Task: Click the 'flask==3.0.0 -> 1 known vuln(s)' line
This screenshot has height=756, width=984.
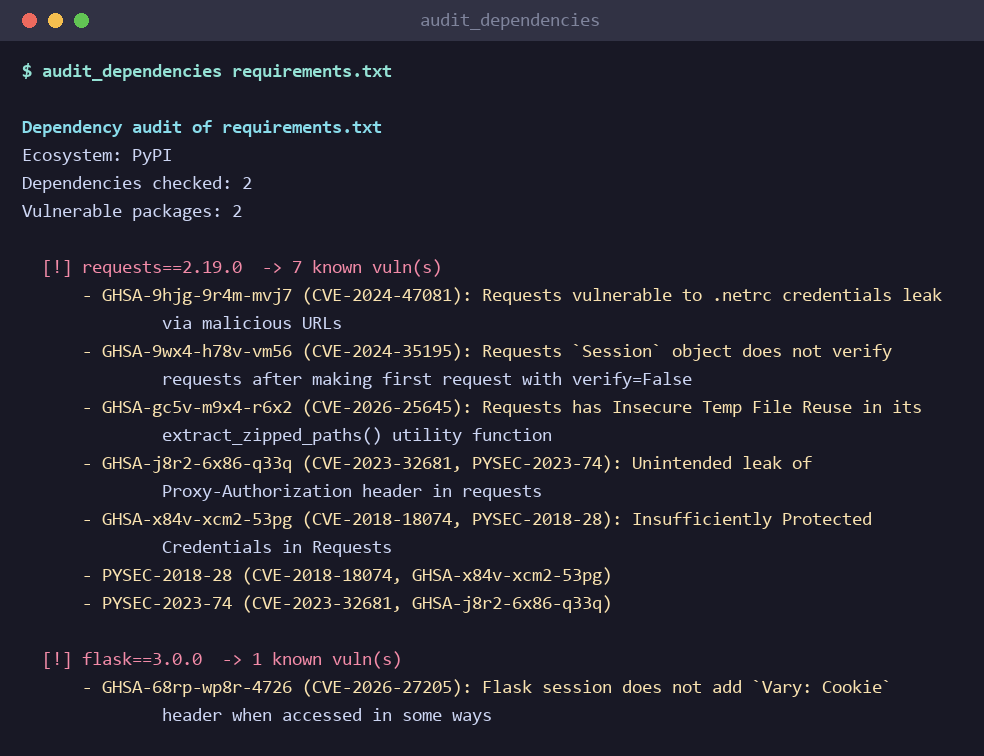Action: coord(222,659)
